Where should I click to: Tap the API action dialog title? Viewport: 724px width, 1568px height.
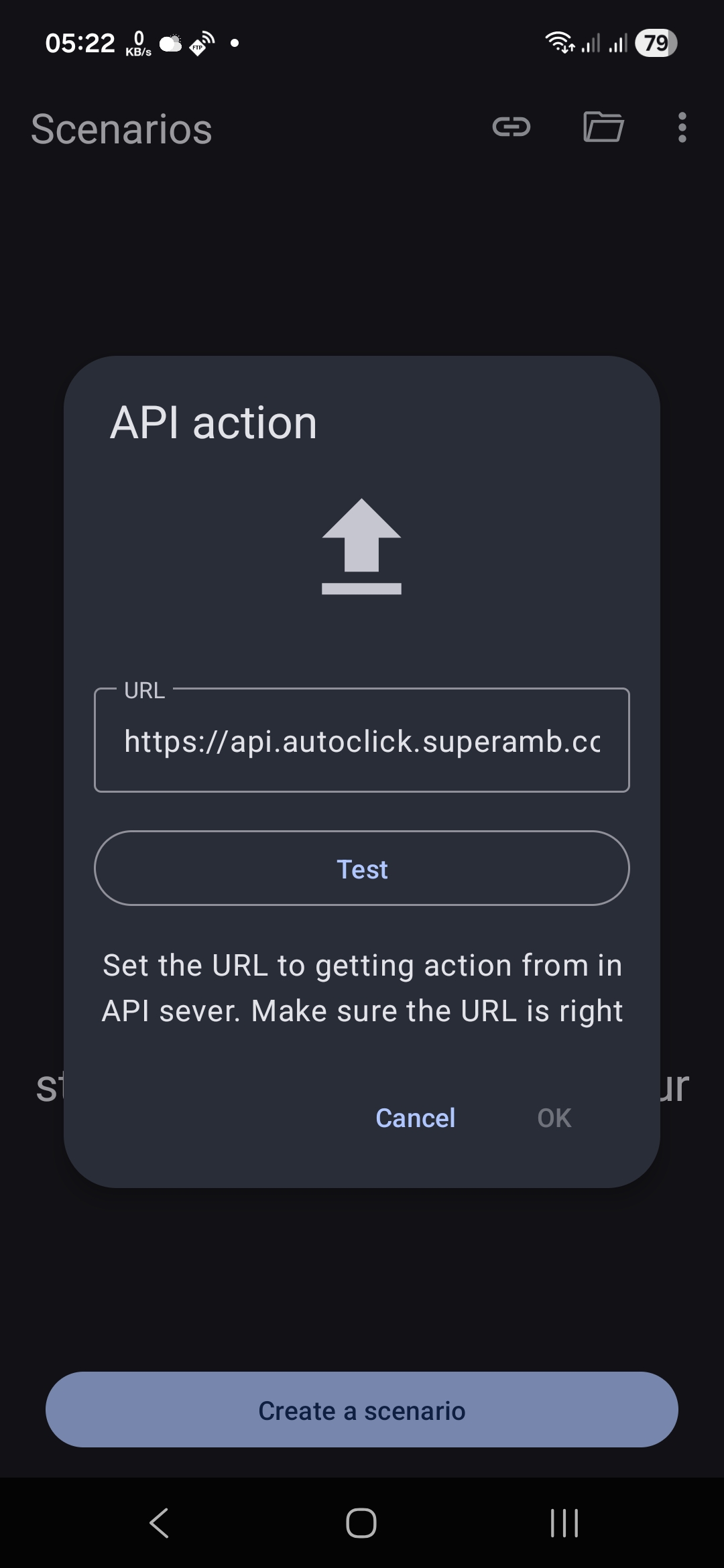(x=213, y=423)
